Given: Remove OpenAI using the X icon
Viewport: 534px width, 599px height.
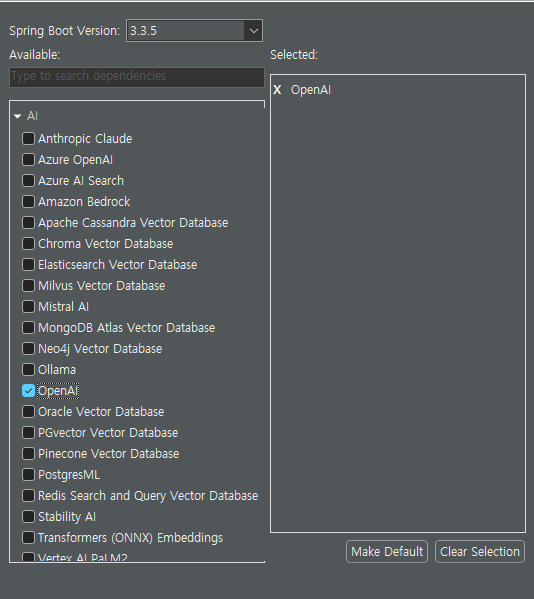Looking at the screenshot, I should click(x=277, y=90).
